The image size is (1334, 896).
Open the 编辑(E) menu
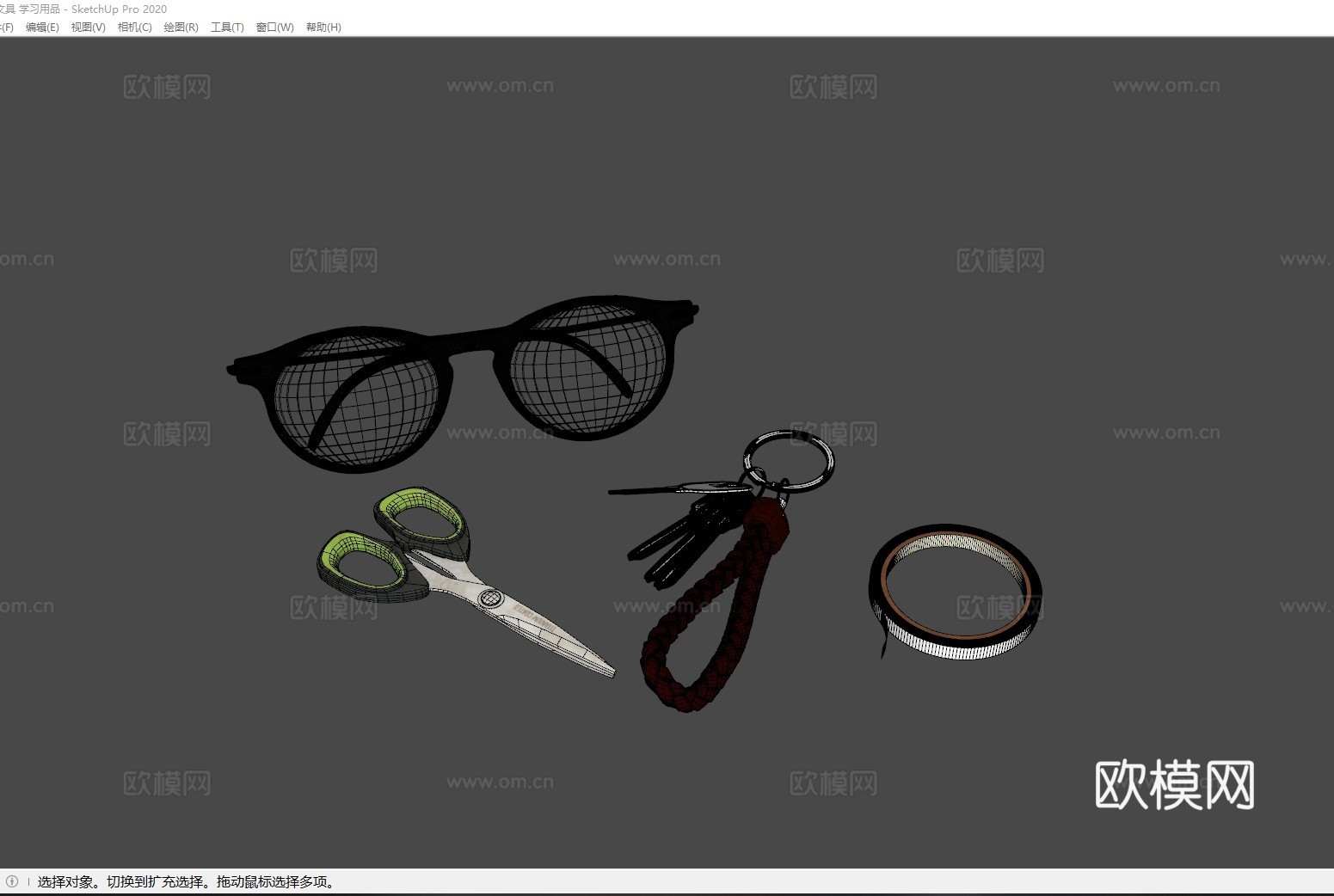pyautogui.click(x=42, y=28)
